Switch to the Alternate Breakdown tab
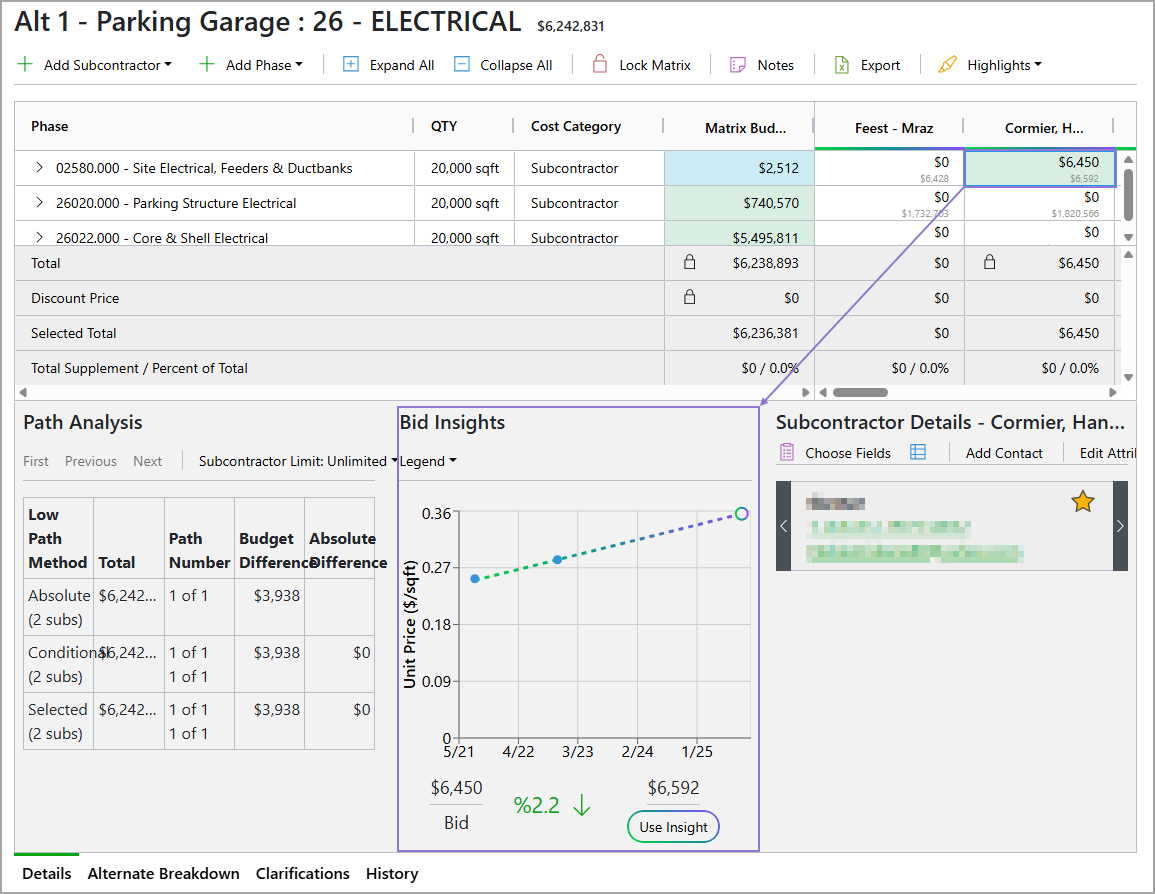The height and width of the screenshot is (894, 1155). [163, 873]
